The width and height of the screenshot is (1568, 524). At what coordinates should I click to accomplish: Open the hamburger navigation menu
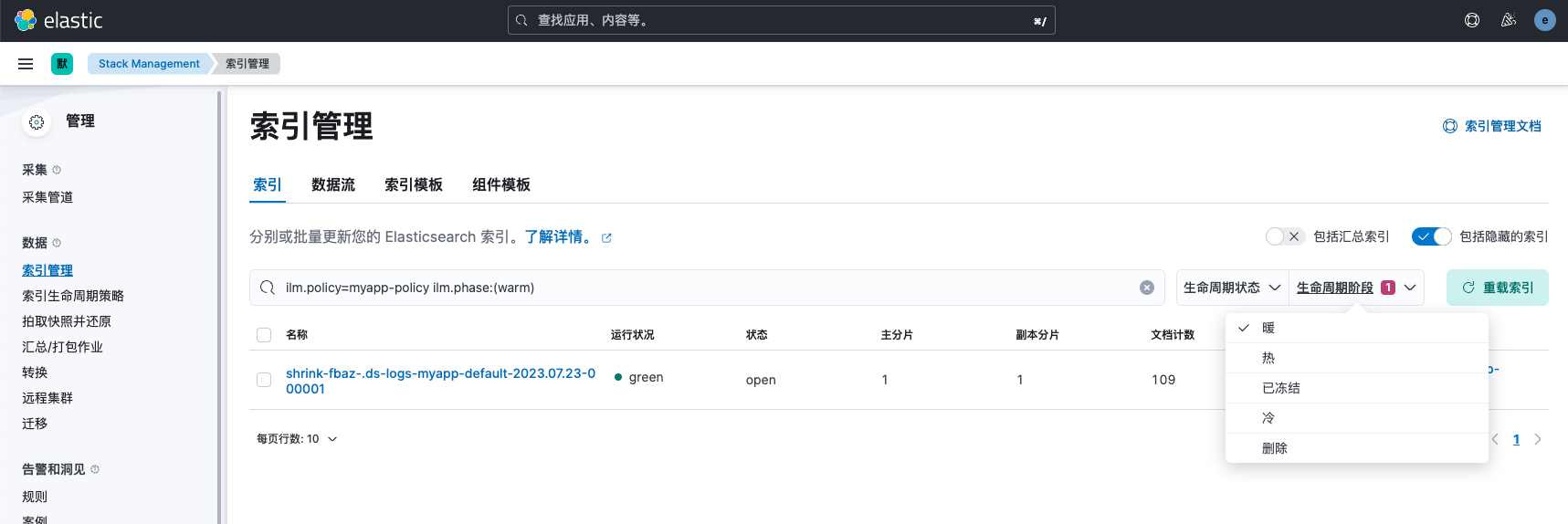26,64
